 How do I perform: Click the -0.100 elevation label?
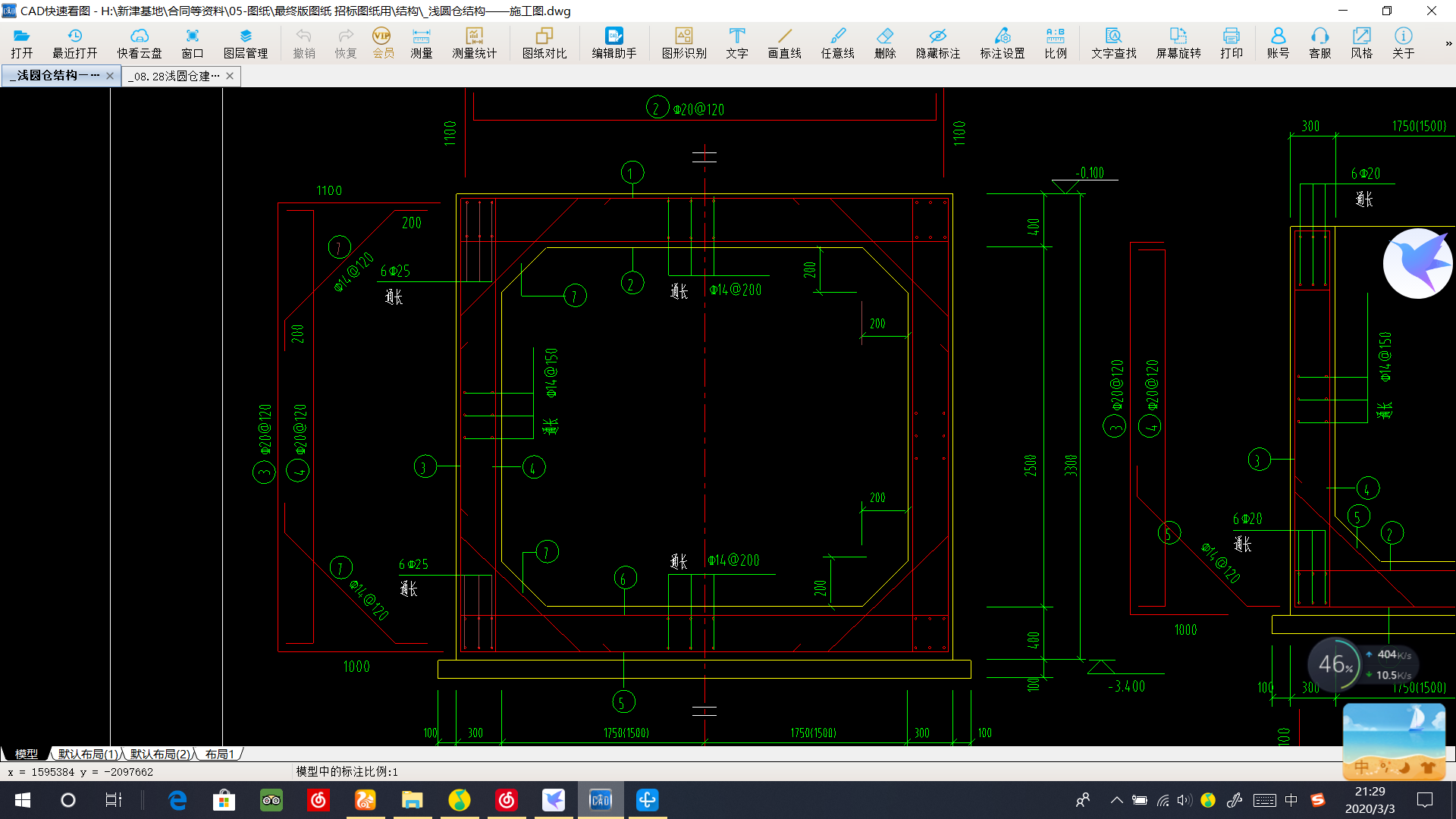[x=1090, y=173]
